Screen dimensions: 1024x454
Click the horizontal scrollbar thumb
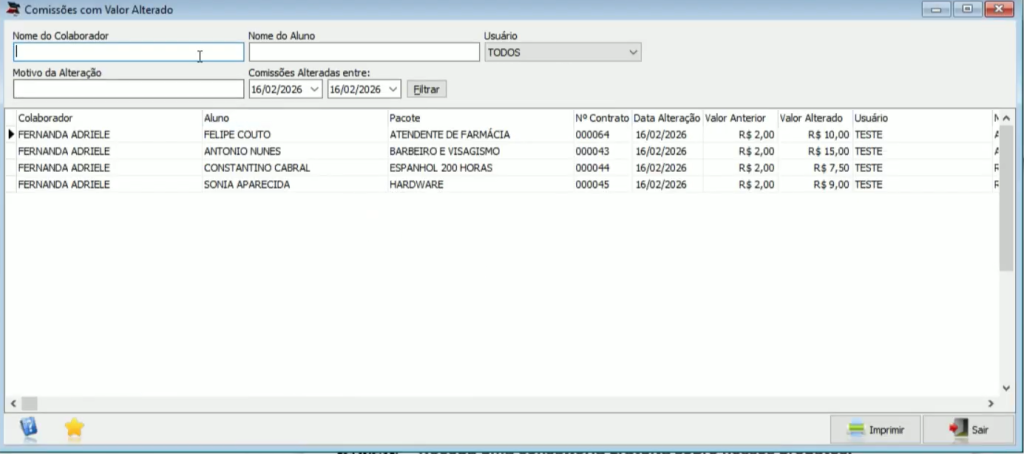[x=29, y=404]
